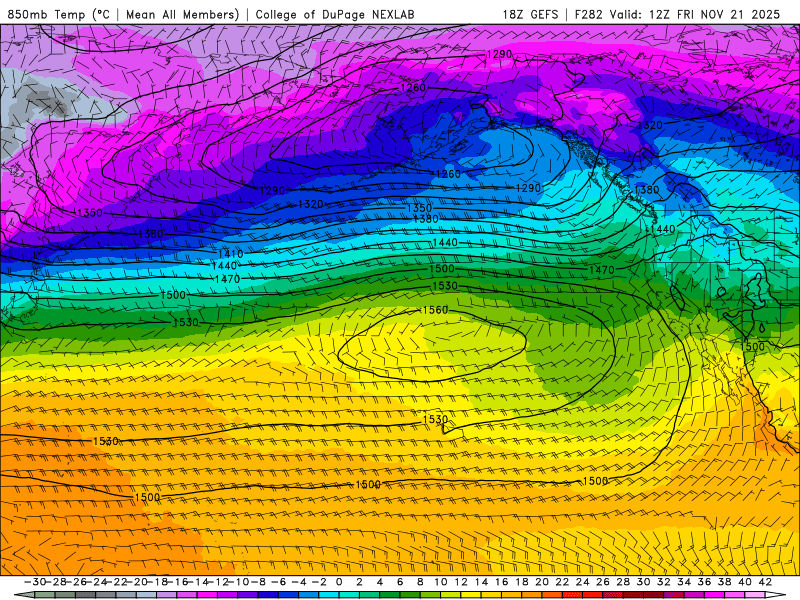
Task: Click the 'College of DuPage NEXLAB' header text
Action: (x=335, y=15)
